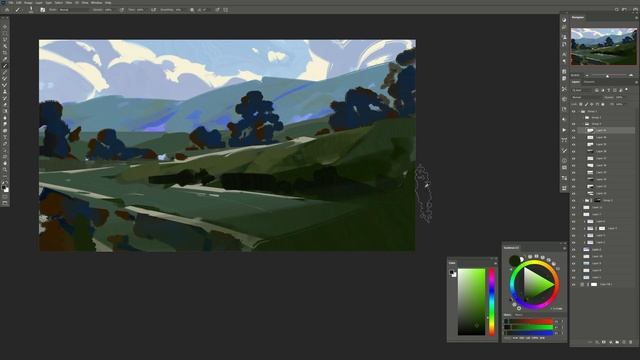This screenshot has width=640, height=360.
Task: Open the painting Mode dropdown in the options bar
Action: tap(73, 10)
